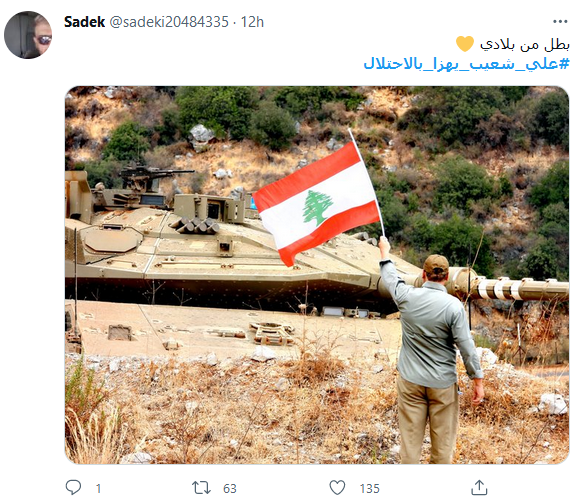
Task: Open the three-dot more options menu
Action: (x=560, y=22)
